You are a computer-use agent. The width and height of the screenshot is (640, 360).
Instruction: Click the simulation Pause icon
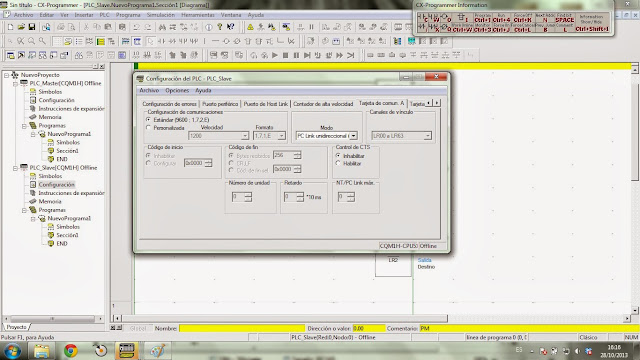(x=296, y=55)
